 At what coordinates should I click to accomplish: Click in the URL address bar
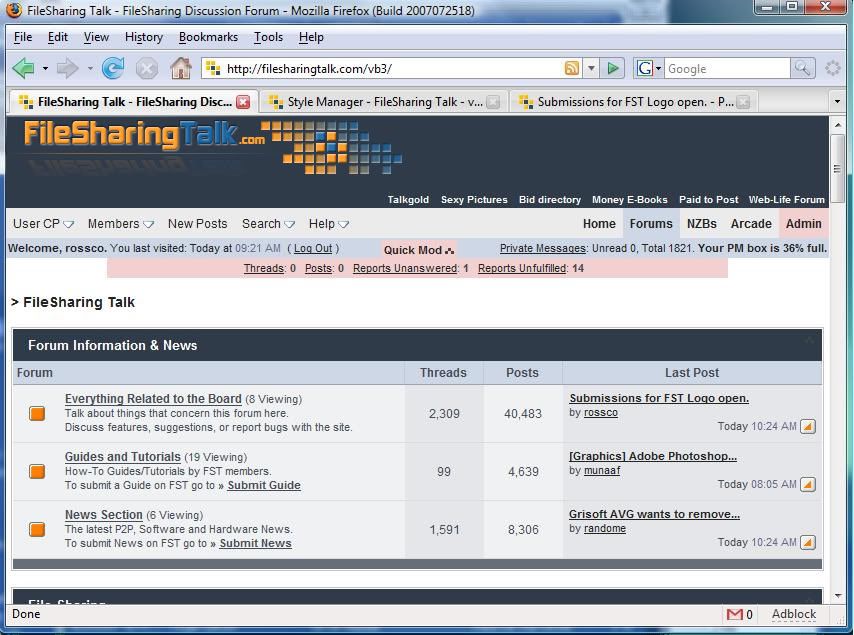(393, 69)
